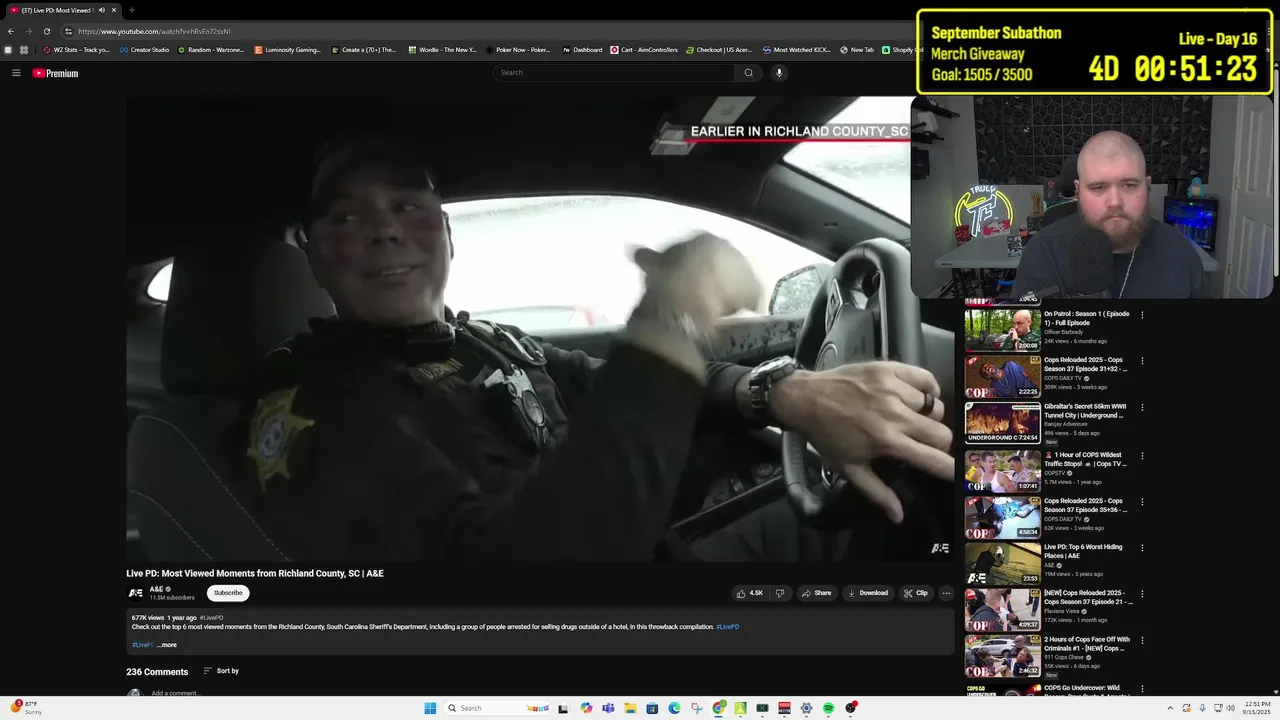Open [NEW] Cops Reloaded Episode 21 thumbnail
1280x720 pixels.
point(1002,609)
